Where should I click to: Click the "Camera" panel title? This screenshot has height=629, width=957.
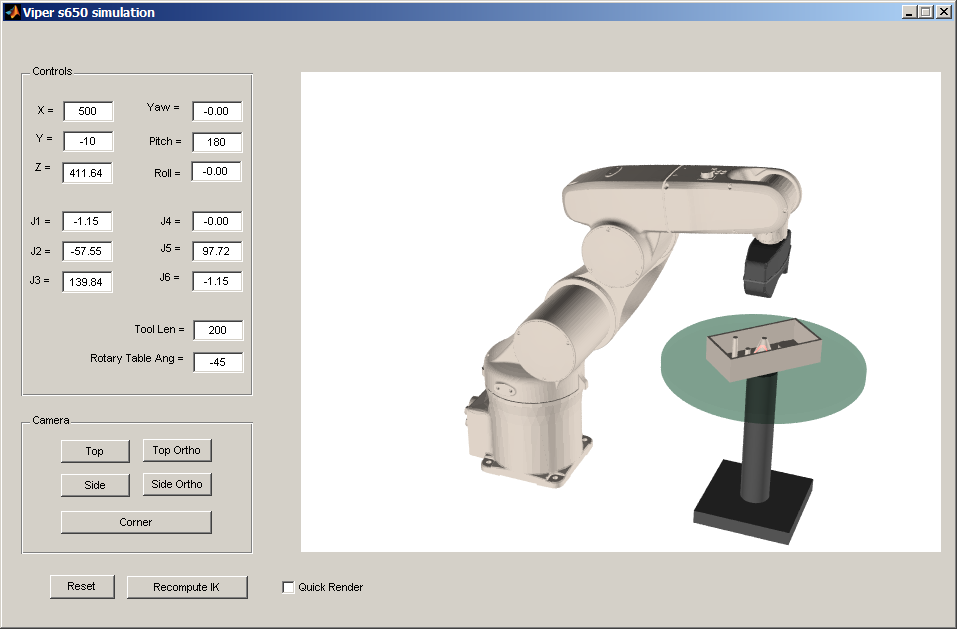[x=51, y=420]
